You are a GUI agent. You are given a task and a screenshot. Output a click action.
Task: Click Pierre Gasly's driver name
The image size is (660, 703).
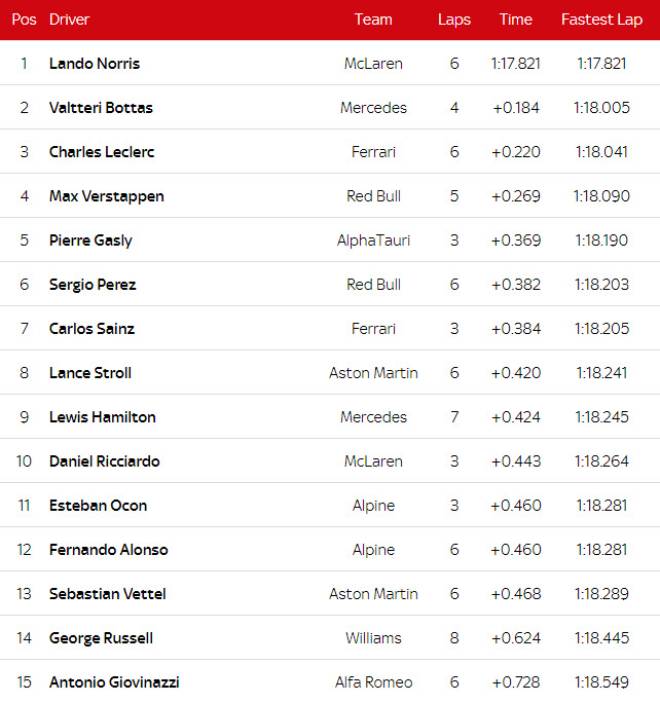pyautogui.click(x=90, y=240)
